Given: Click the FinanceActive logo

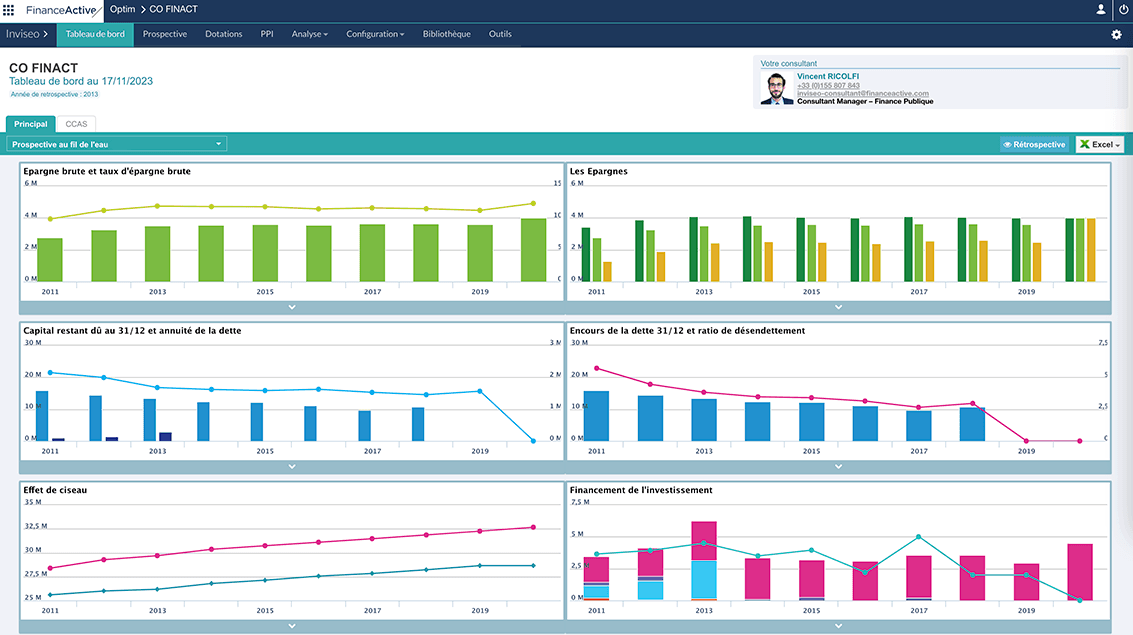Looking at the screenshot, I should click(x=62, y=9).
